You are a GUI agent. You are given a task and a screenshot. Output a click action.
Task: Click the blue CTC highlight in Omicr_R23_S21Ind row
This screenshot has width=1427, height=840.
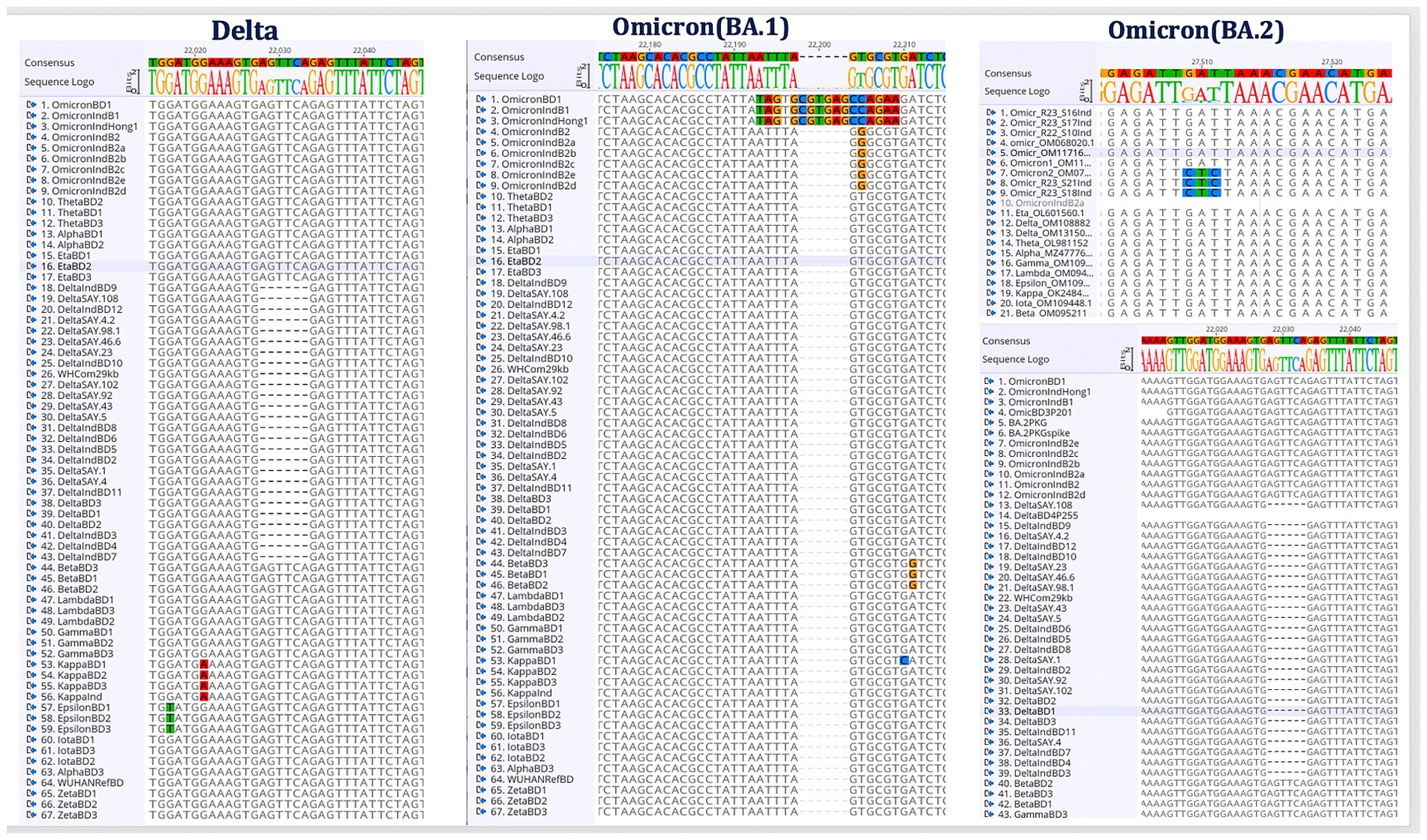(x=1201, y=183)
